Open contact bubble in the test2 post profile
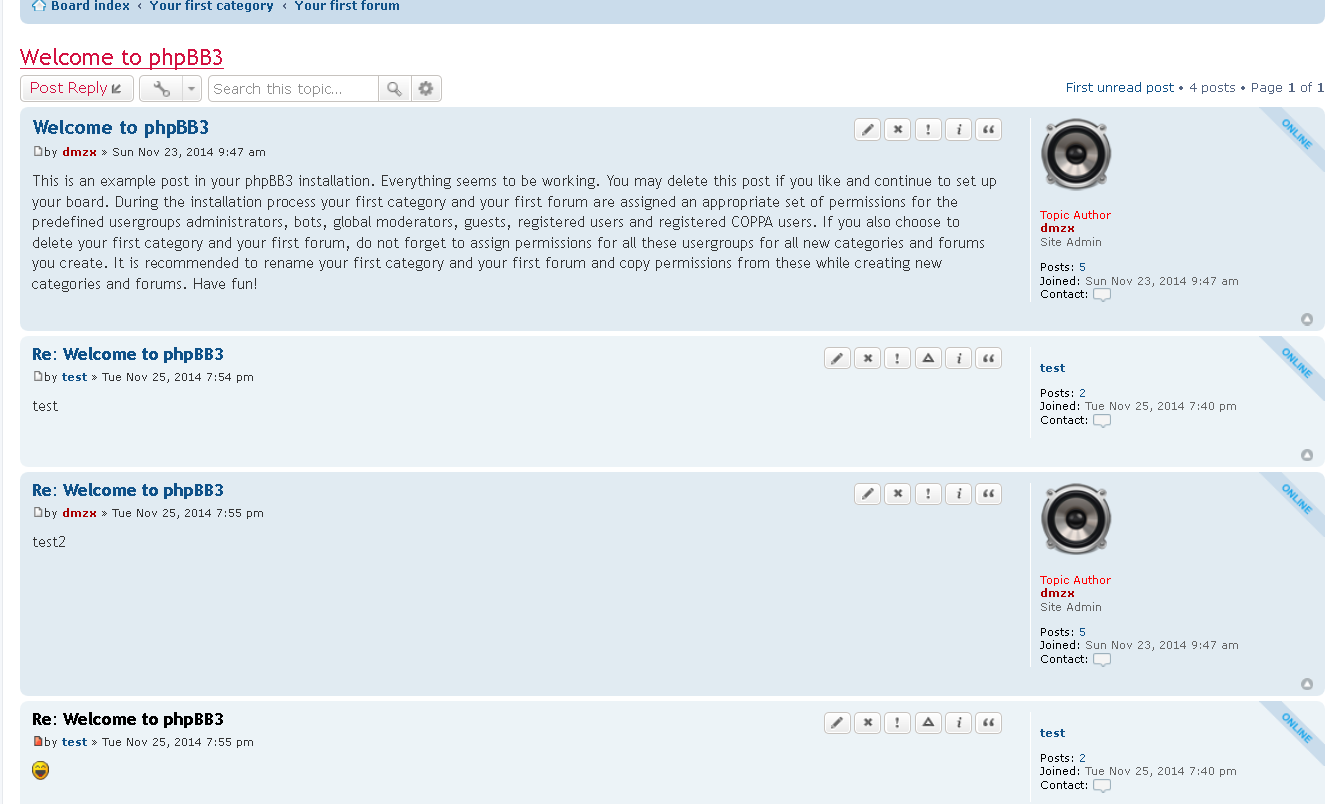 [x=1102, y=660]
